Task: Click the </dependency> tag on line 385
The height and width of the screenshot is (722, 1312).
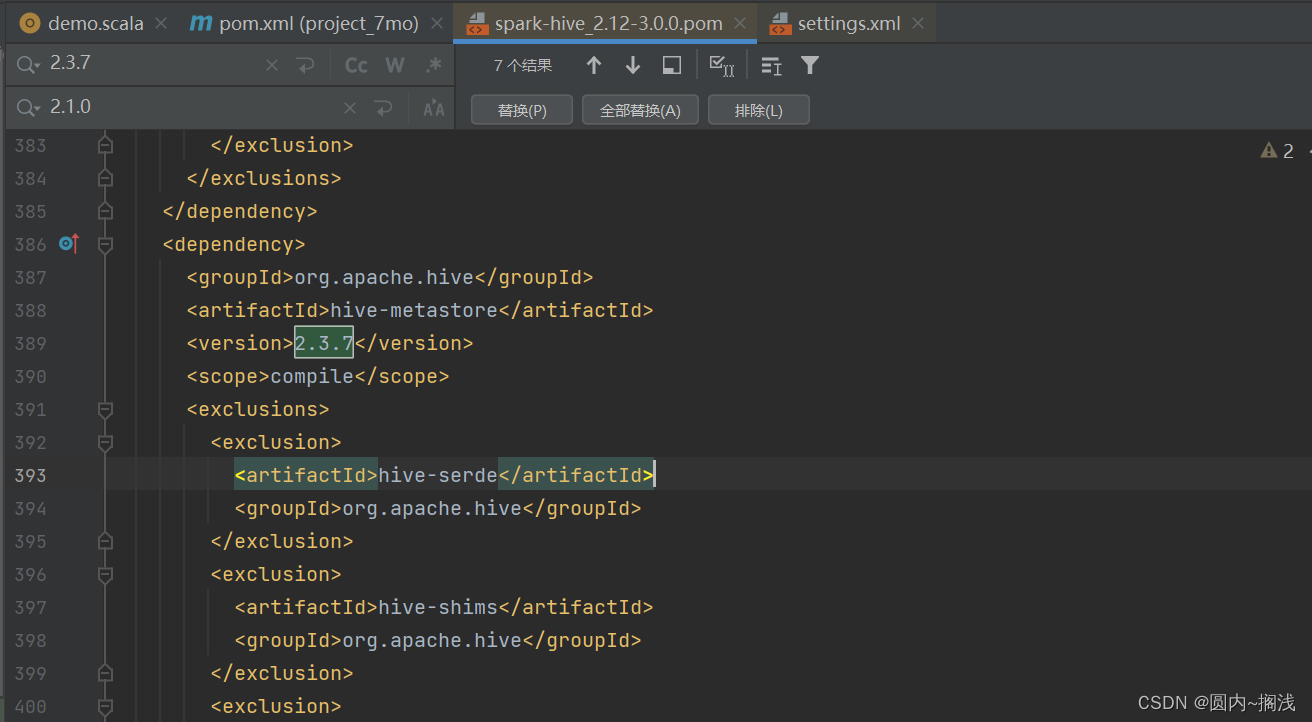Action: coord(240,211)
